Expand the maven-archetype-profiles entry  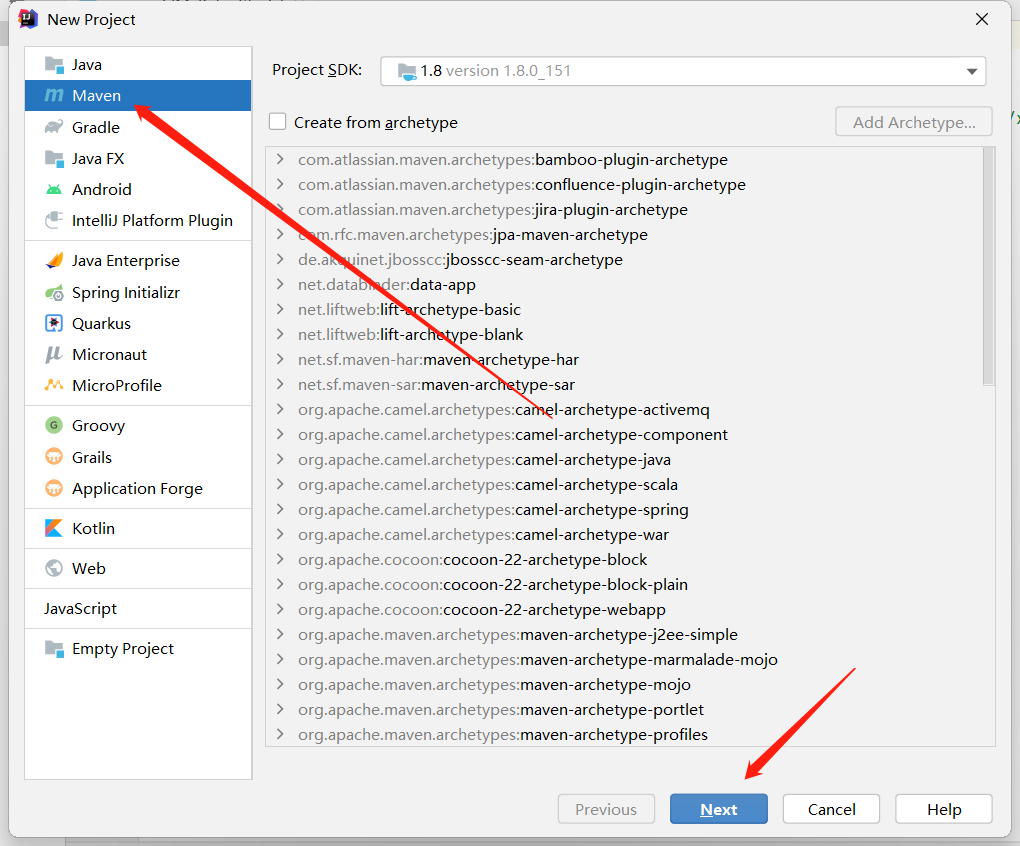pyautogui.click(x=280, y=735)
